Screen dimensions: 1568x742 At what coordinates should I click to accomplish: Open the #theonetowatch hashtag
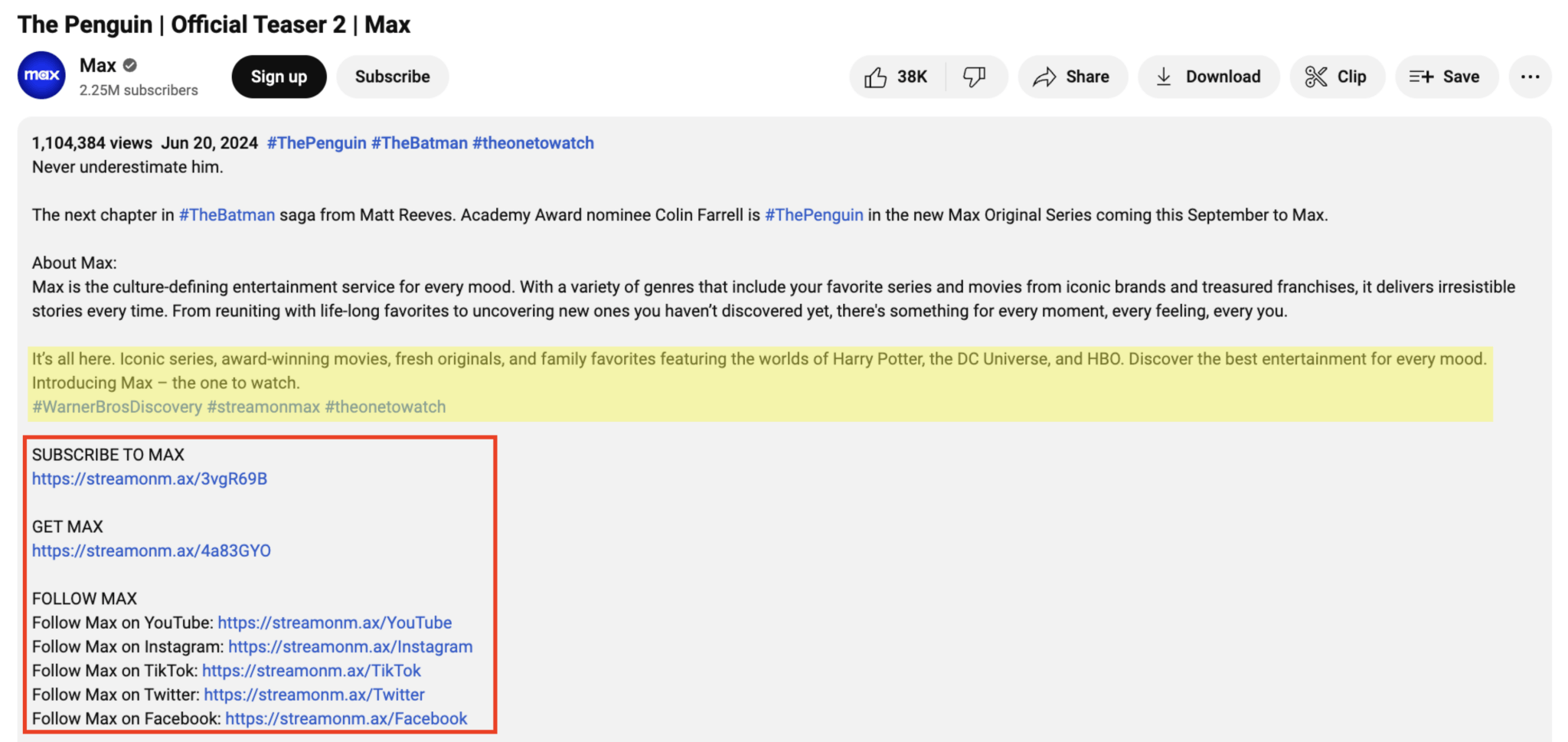tap(533, 142)
